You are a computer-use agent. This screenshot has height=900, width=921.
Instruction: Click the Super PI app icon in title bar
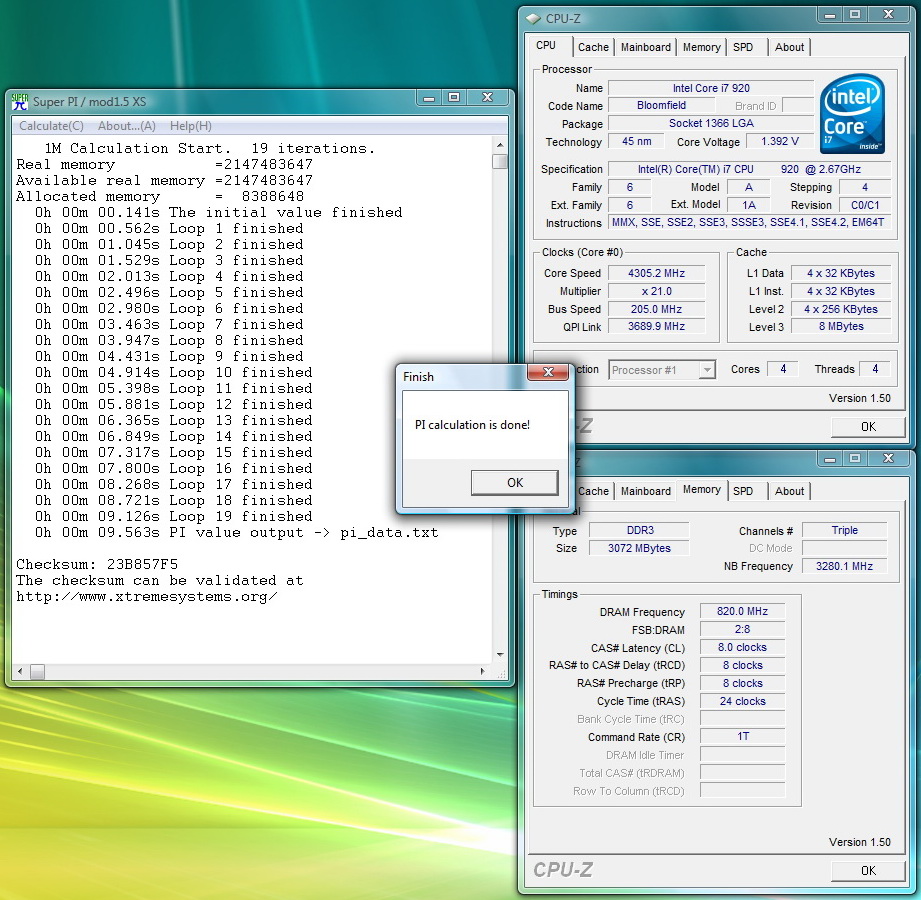click(x=20, y=102)
